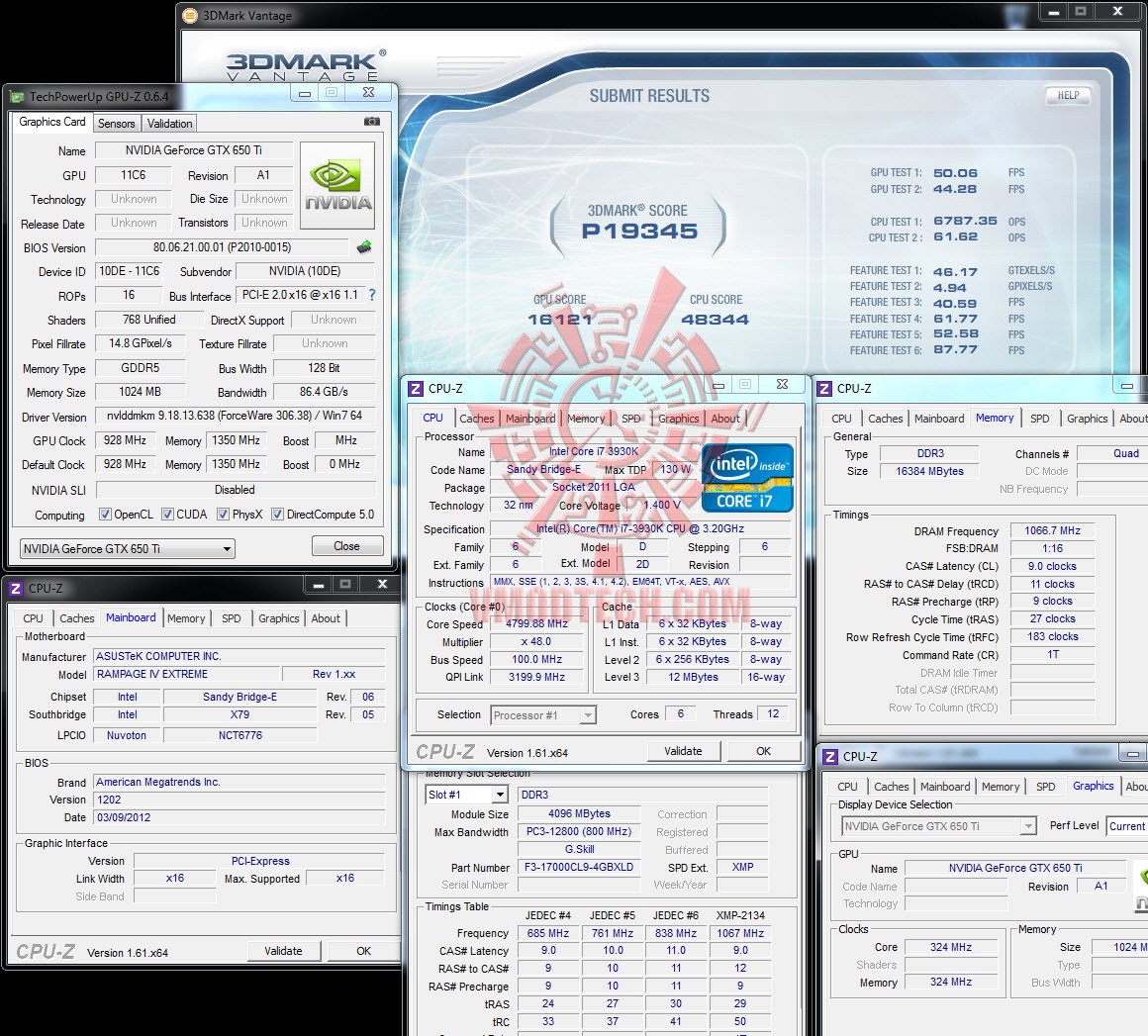The image size is (1148, 1036).
Task: Click the Specification text i7-3930K CPU @ 3.20GHz
Action: pyautogui.click(x=640, y=528)
